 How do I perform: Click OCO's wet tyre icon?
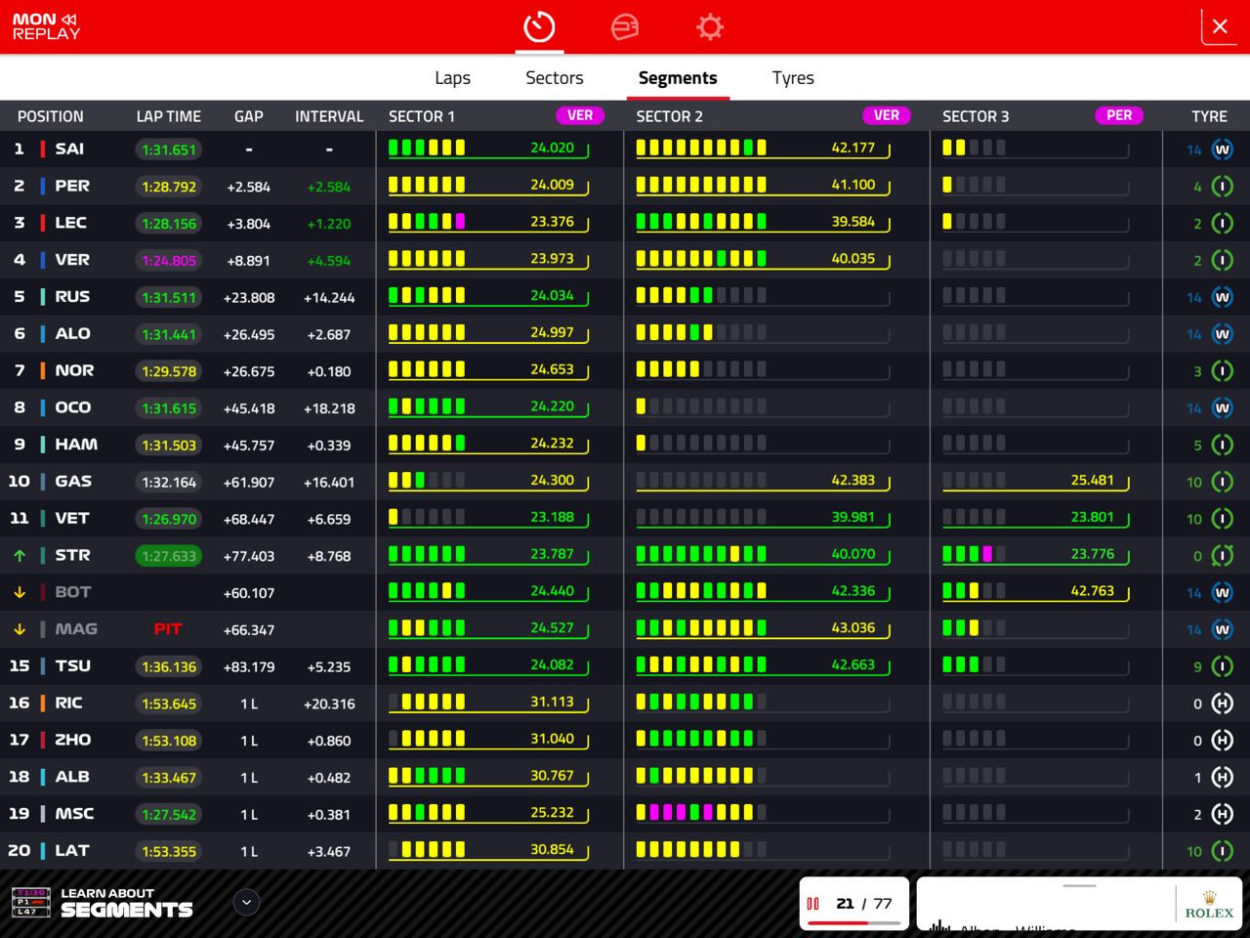point(1222,408)
